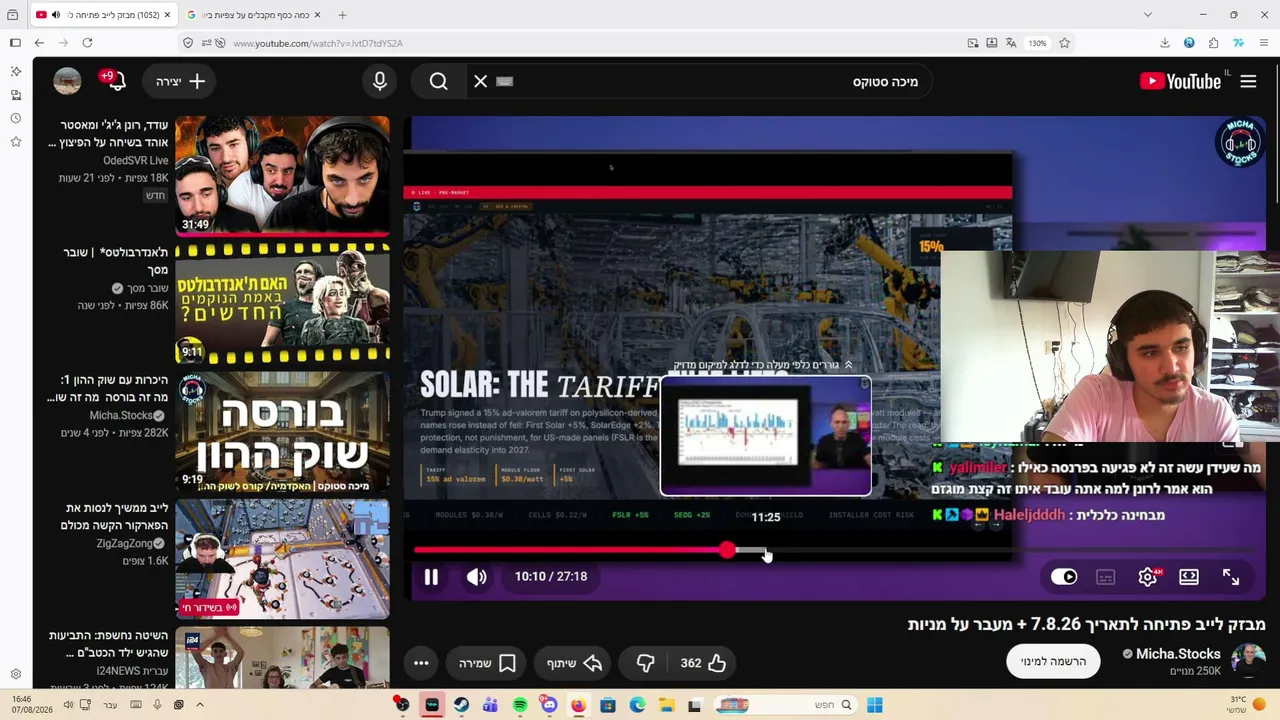Go back to the previous page

click(x=39, y=43)
